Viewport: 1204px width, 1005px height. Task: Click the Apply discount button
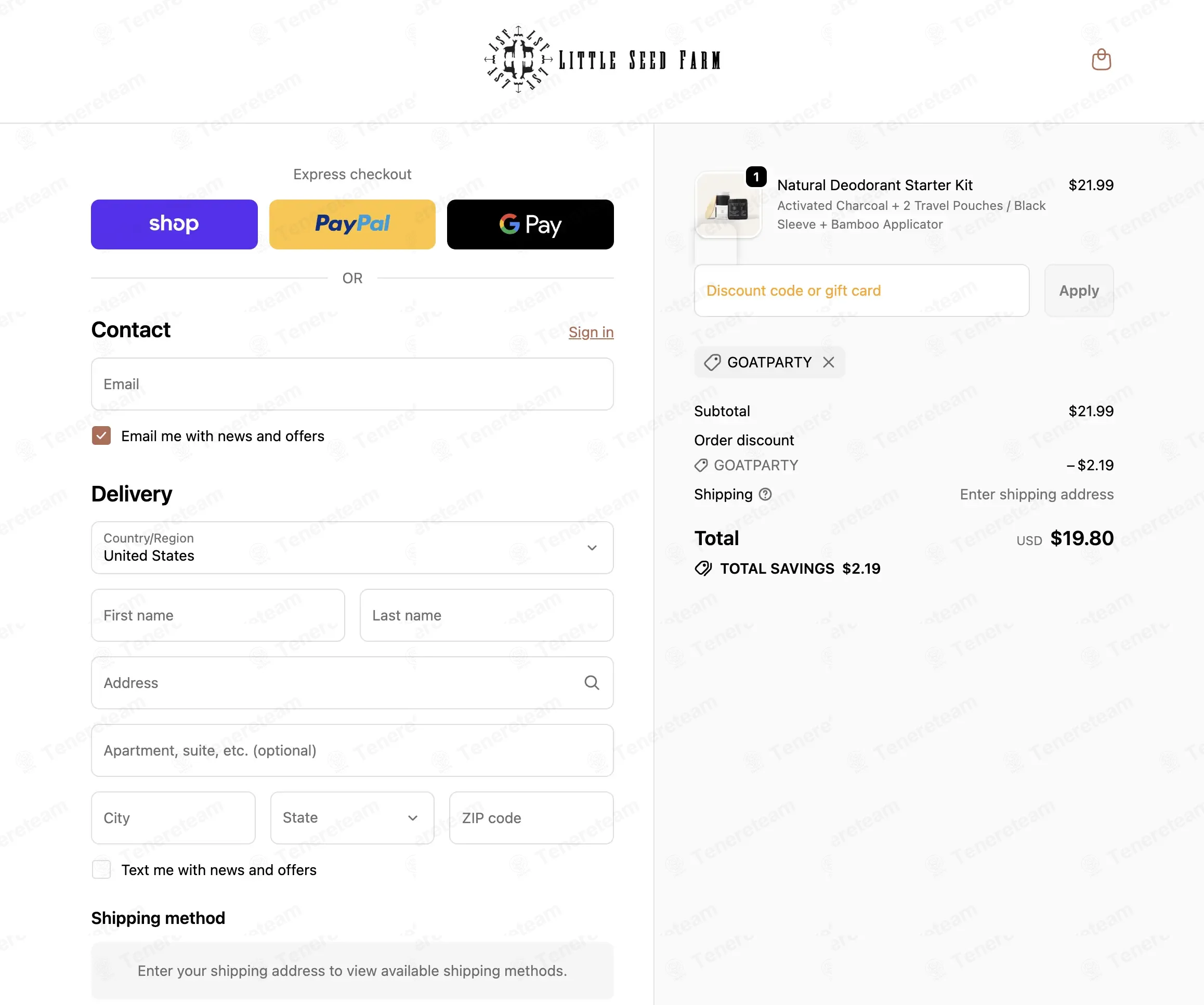(1079, 290)
